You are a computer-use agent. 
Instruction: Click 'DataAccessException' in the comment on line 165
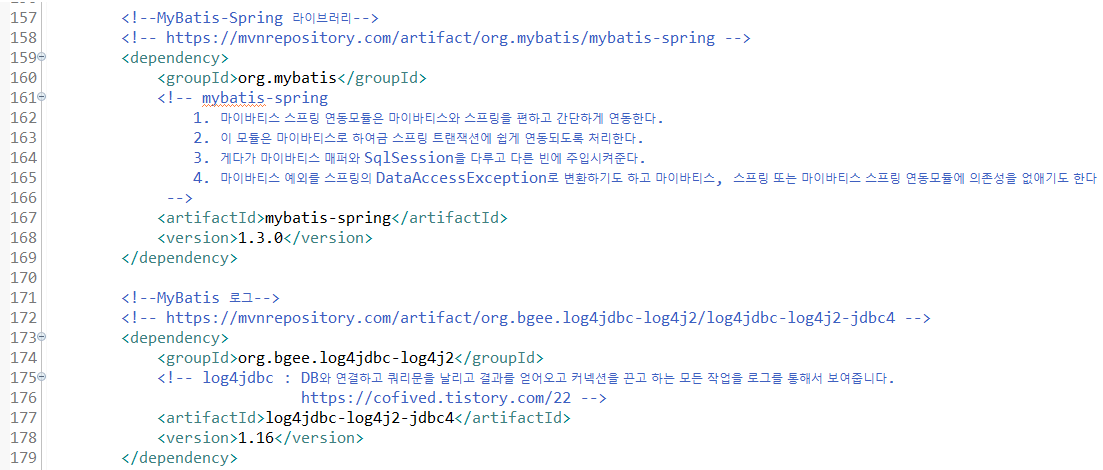tap(461, 178)
